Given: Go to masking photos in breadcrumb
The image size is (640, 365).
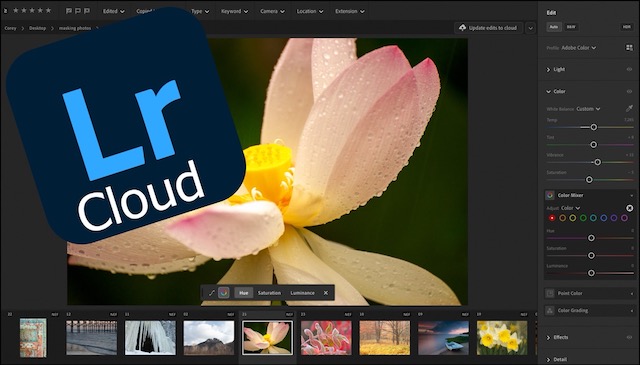Looking at the screenshot, I should pos(75,28).
